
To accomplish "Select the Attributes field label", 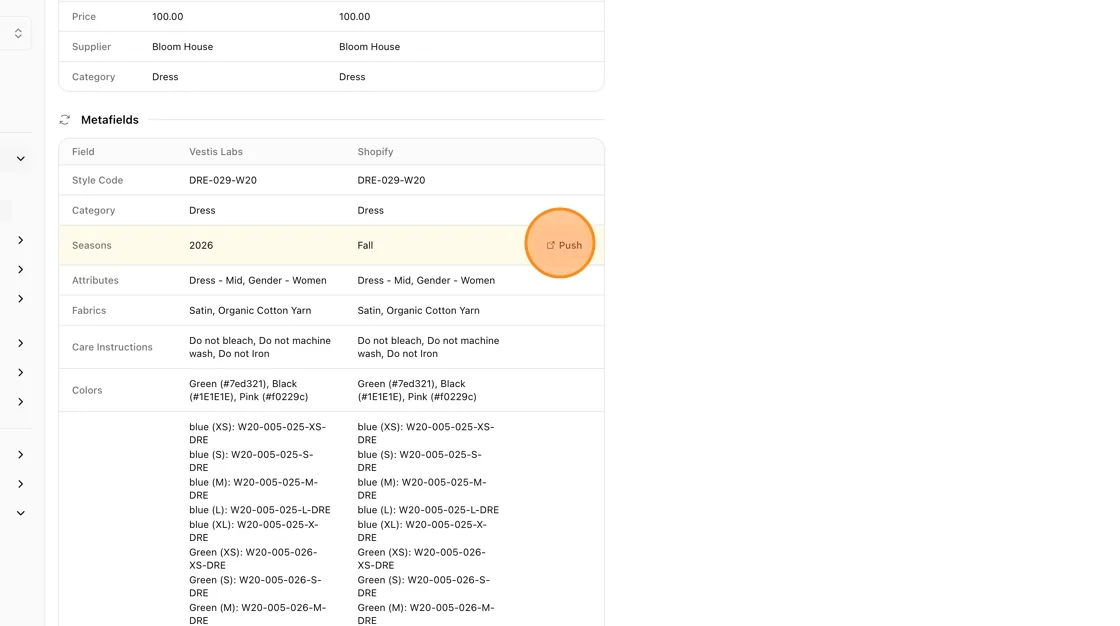I will click(x=95, y=280).
